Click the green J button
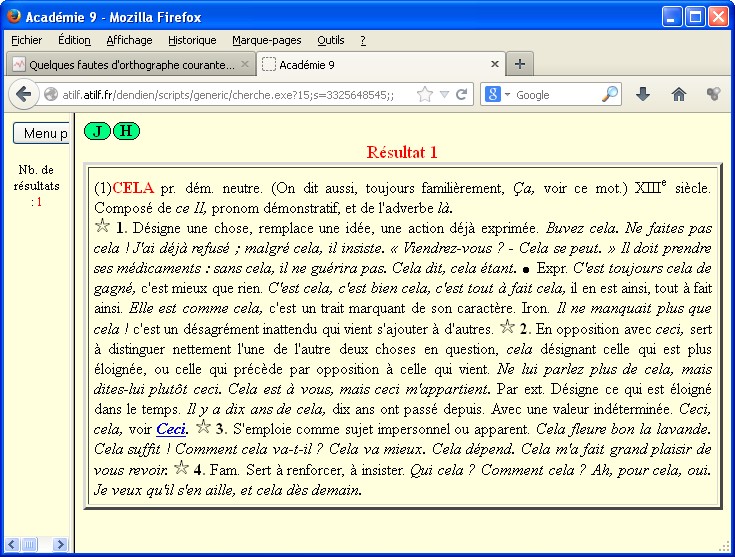 pyautogui.click(x=97, y=131)
